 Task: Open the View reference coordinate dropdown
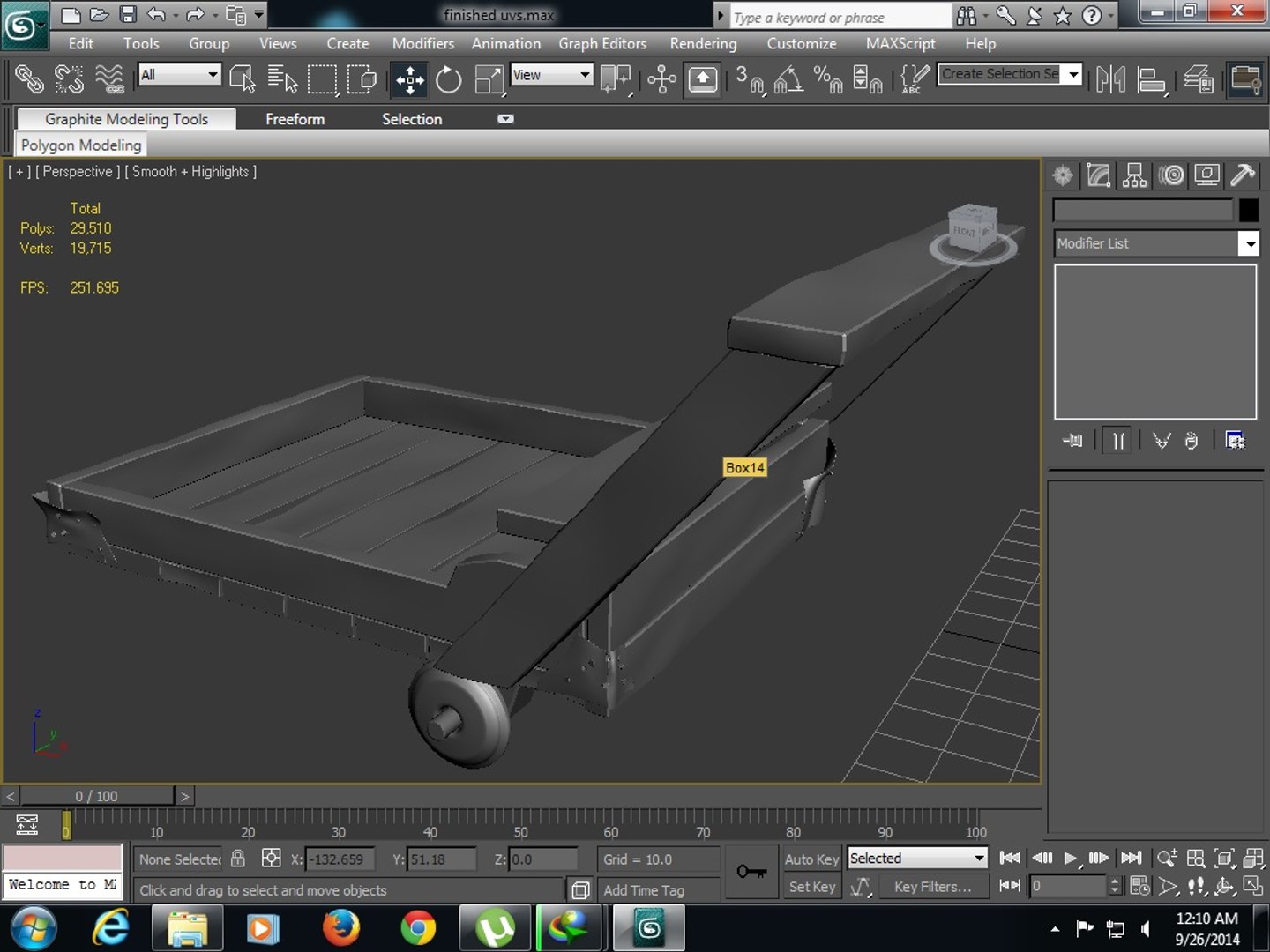[551, 75]
